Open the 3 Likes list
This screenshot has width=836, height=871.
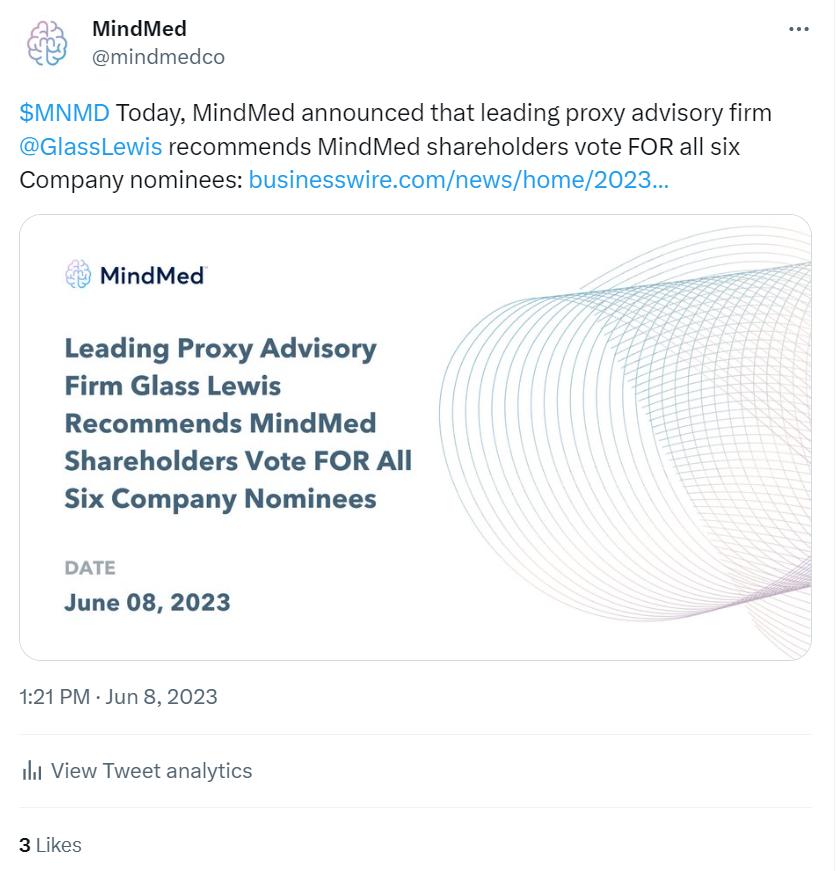[50, 845]
